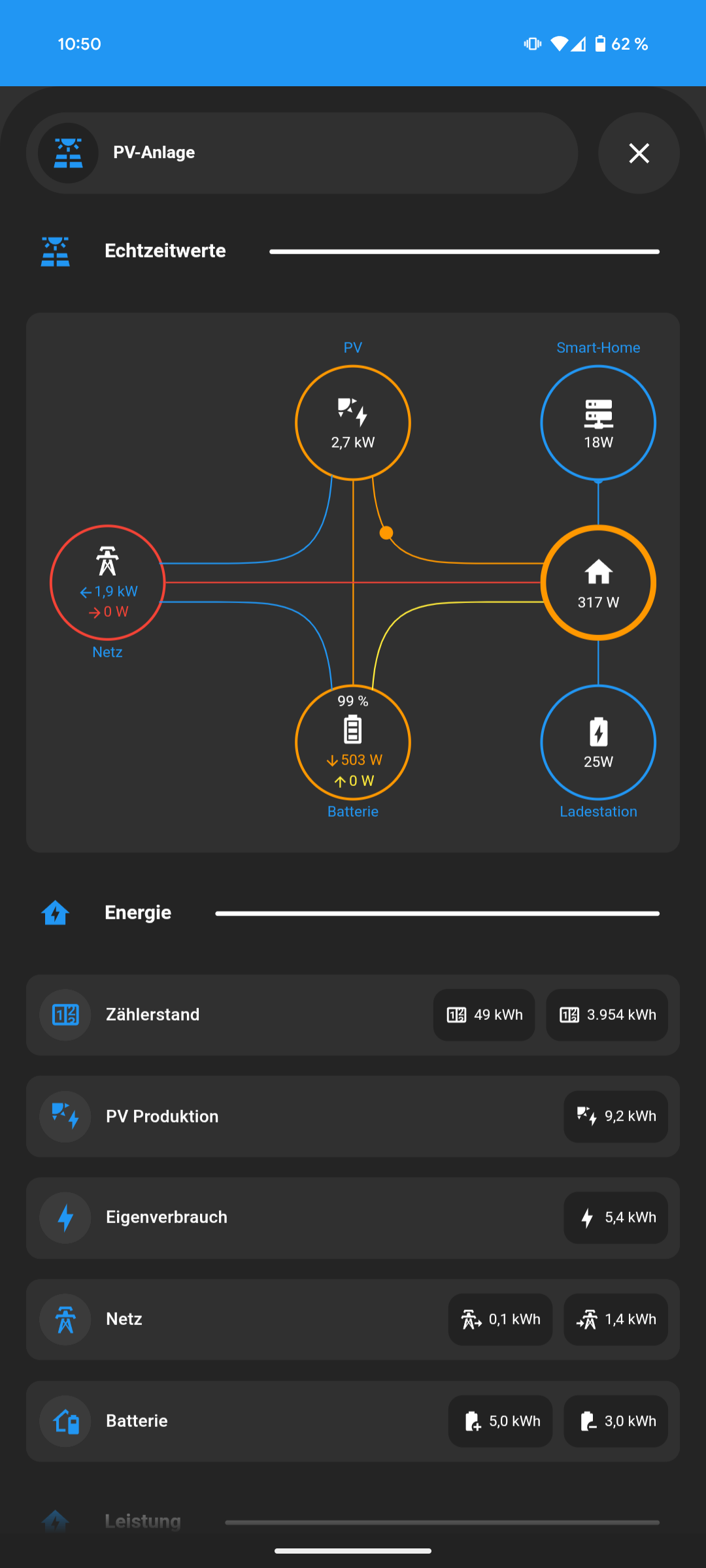Open the 49 kWh meter reading chip

click(484, 1015)
